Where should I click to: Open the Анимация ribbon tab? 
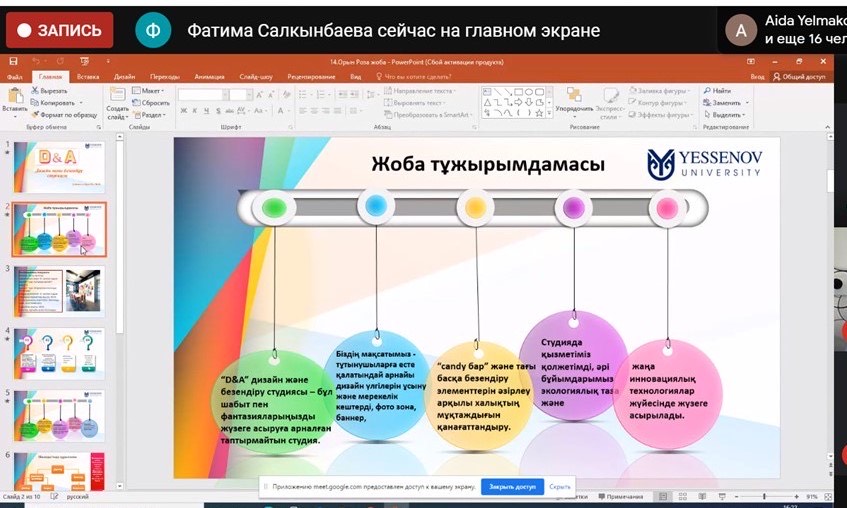[210, 76]
